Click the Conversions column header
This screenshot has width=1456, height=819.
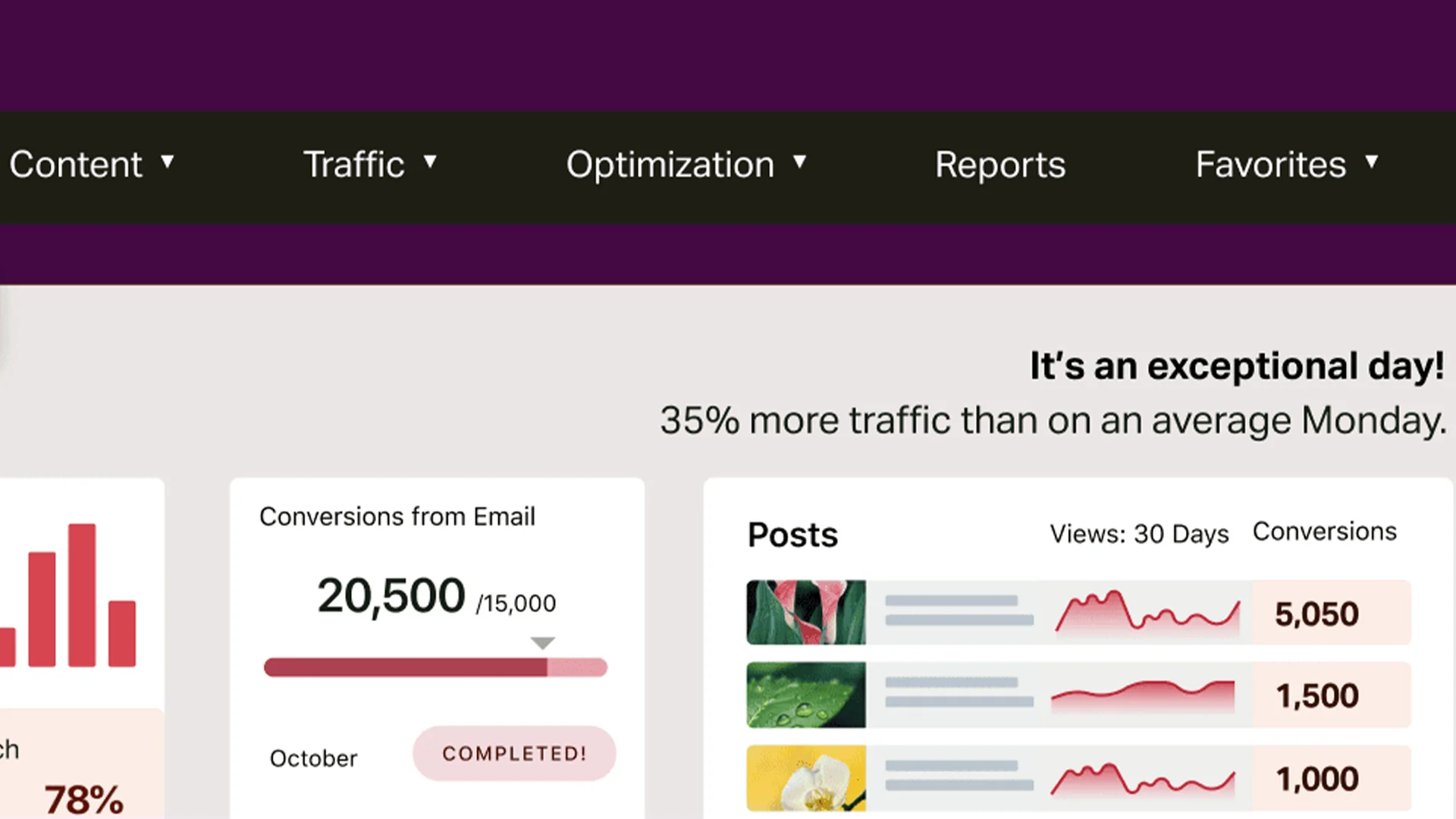[1324, 532]
